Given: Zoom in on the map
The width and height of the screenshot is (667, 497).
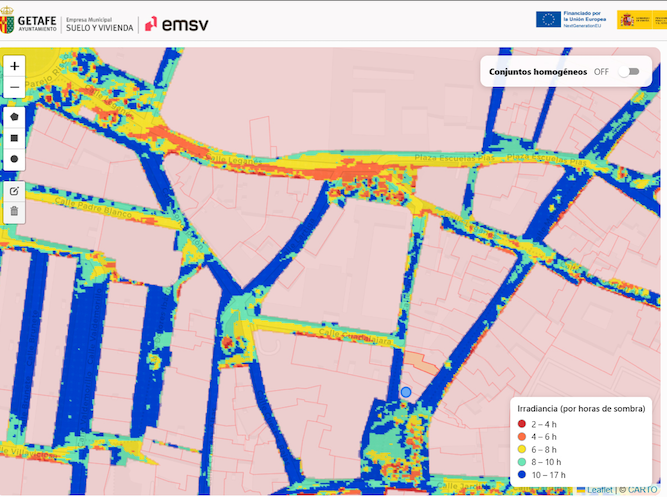Looking at the screenshot, I should (14, 66).
